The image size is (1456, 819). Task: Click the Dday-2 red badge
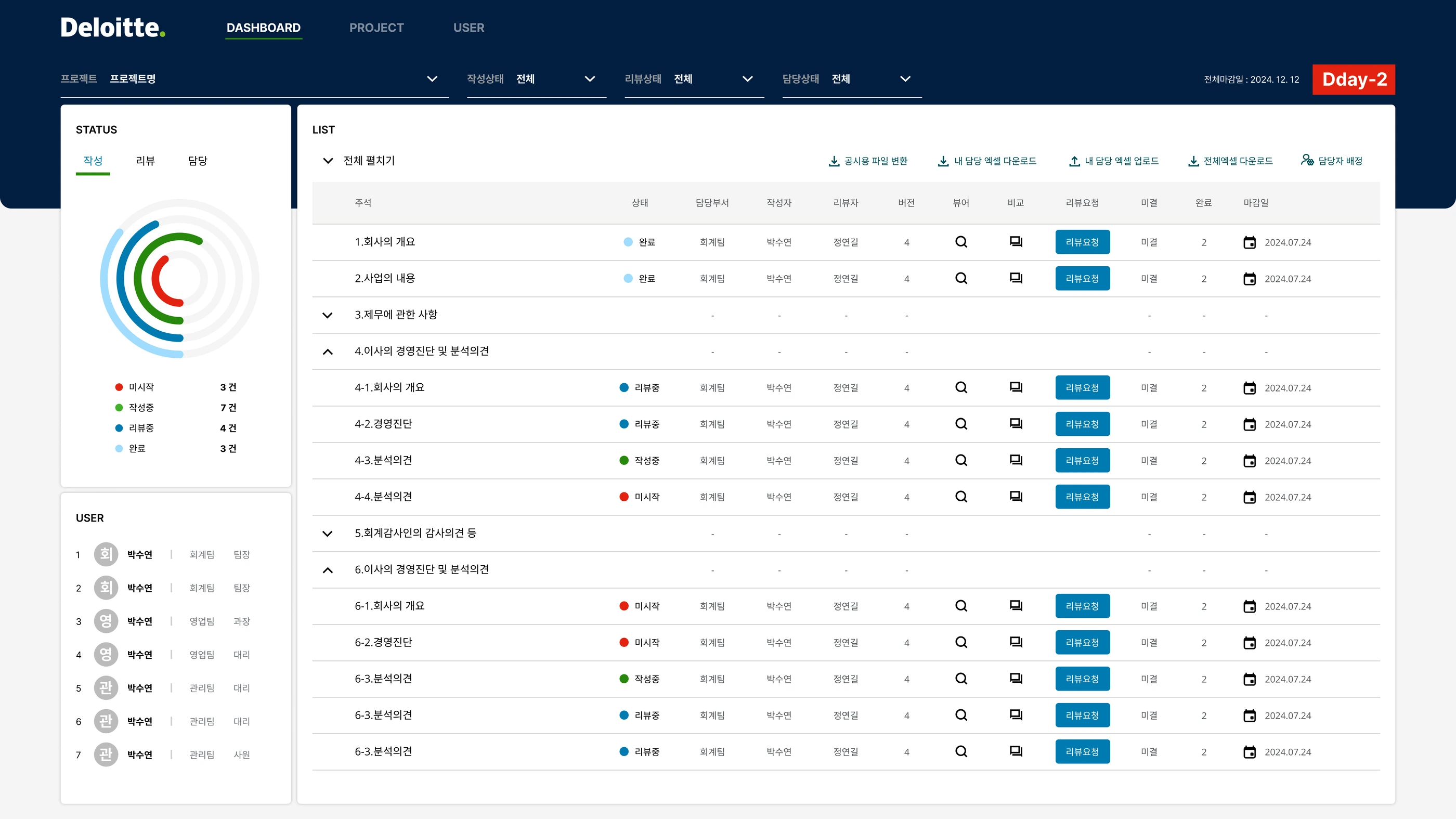(1354, 80)
